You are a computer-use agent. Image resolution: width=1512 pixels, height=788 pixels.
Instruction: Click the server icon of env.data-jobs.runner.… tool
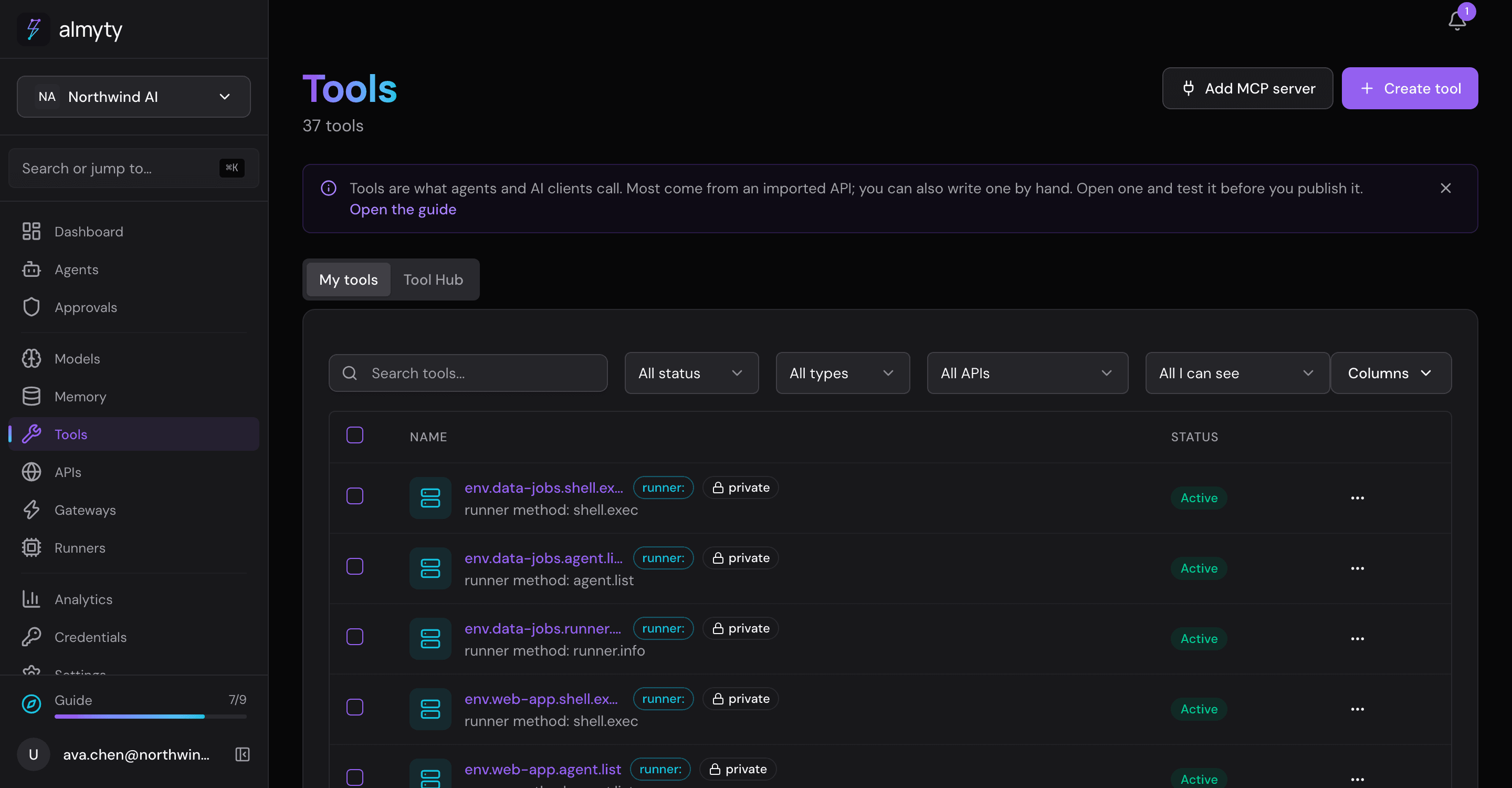point(430,639)
